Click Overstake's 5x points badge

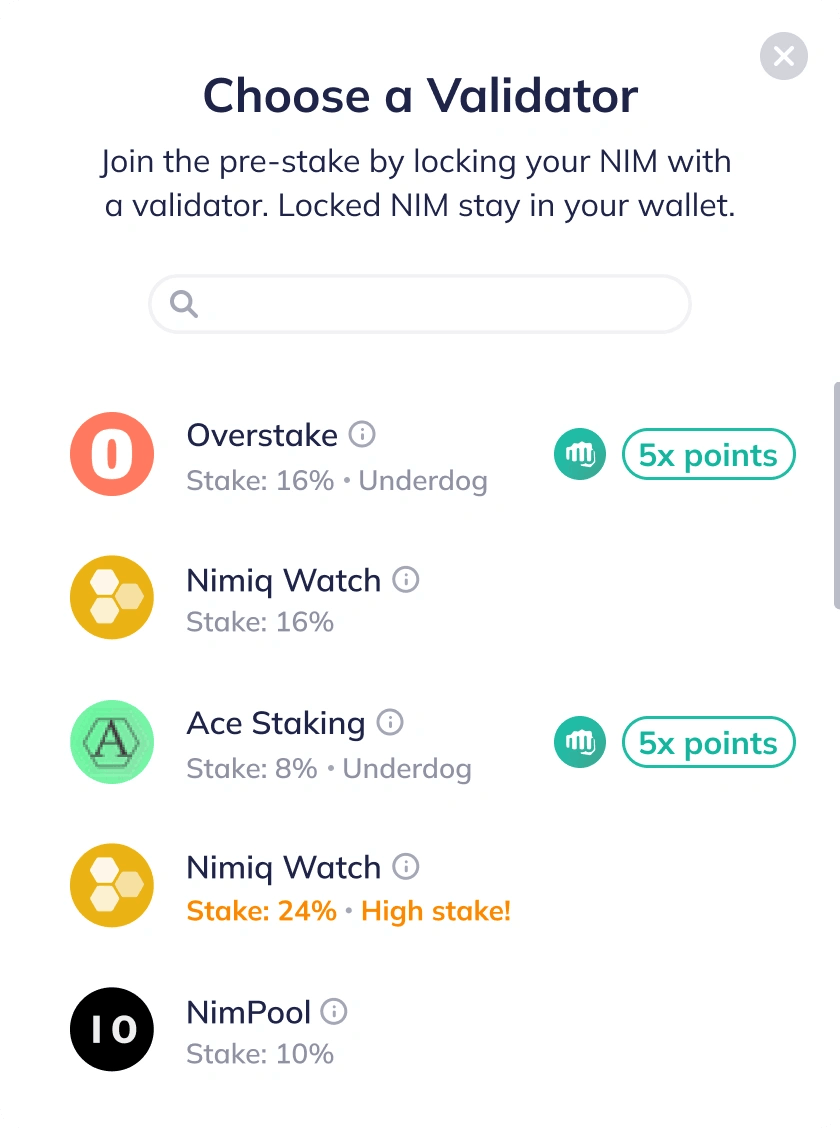click(708, 454)
